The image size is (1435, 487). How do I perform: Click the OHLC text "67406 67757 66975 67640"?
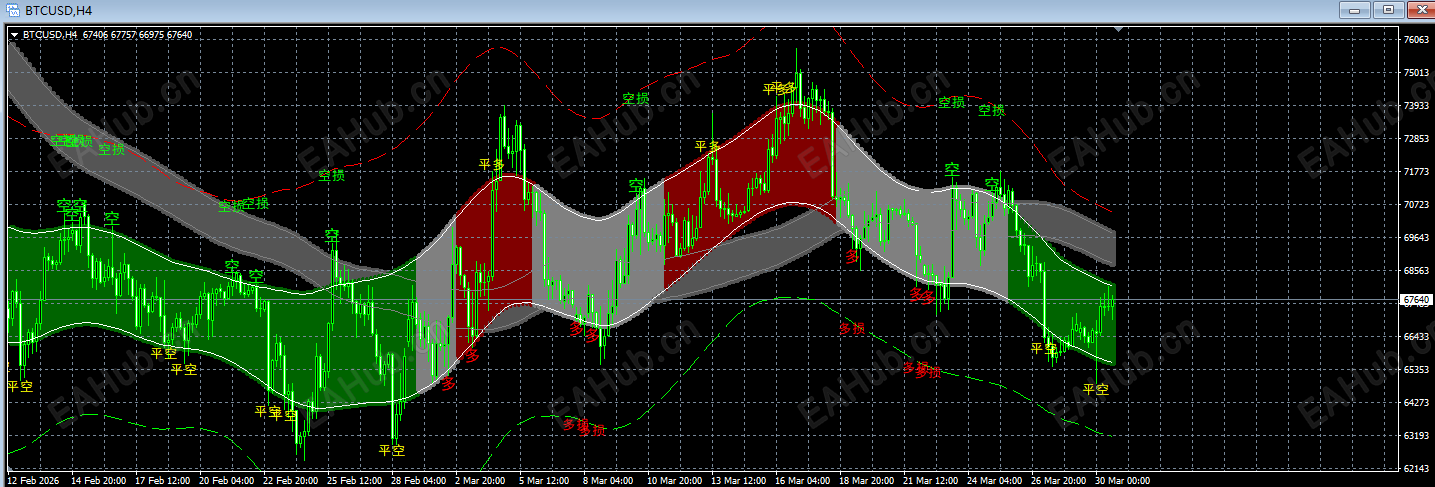click(138, 35)
